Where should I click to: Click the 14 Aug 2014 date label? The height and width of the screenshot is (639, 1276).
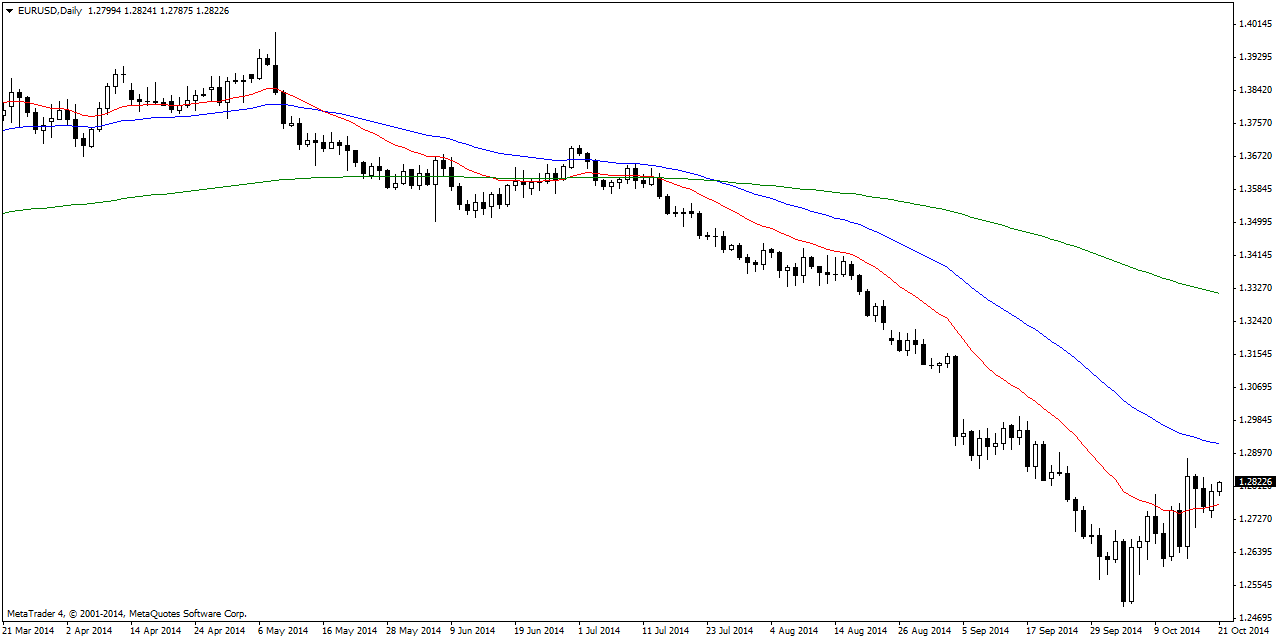click(860, 631)
